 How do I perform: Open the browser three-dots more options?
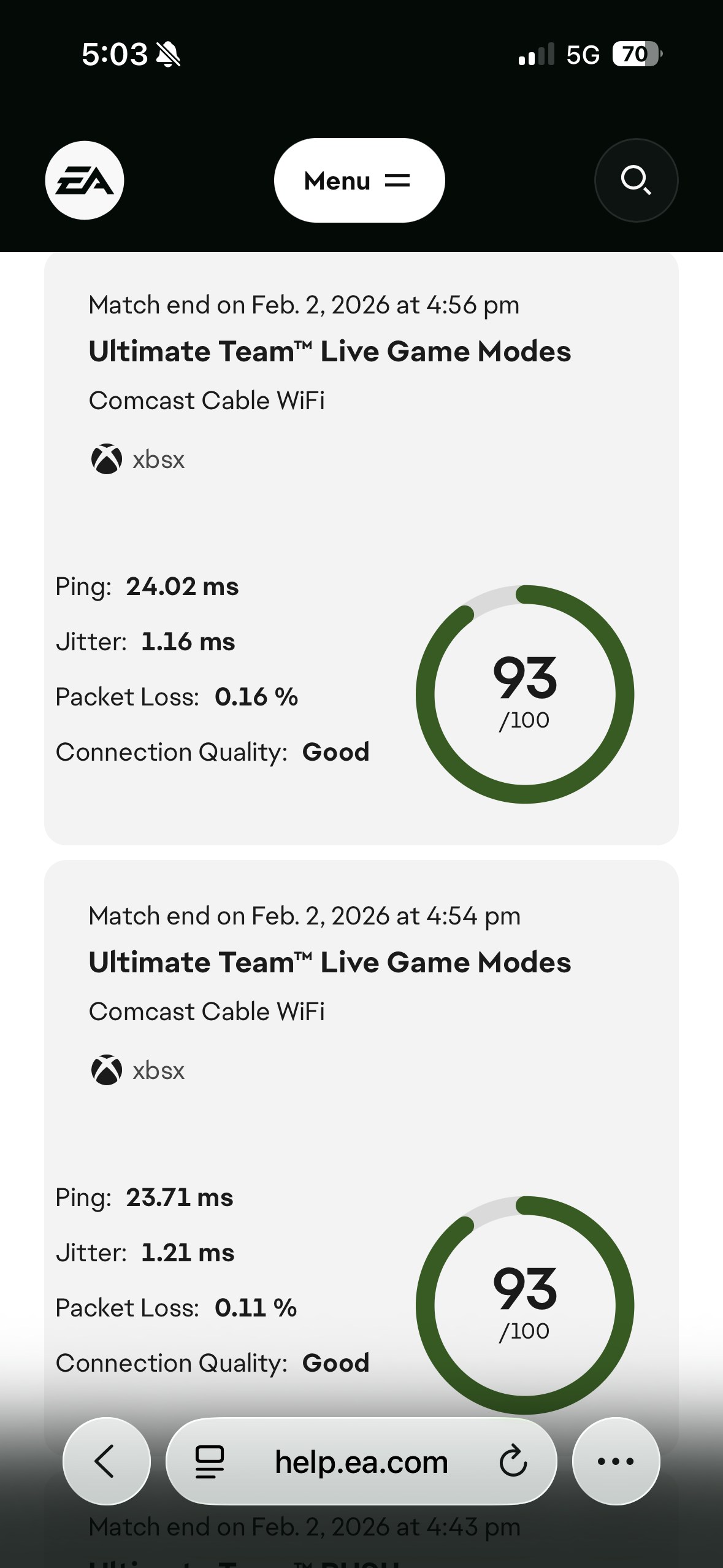click(x=616, y=1461)
